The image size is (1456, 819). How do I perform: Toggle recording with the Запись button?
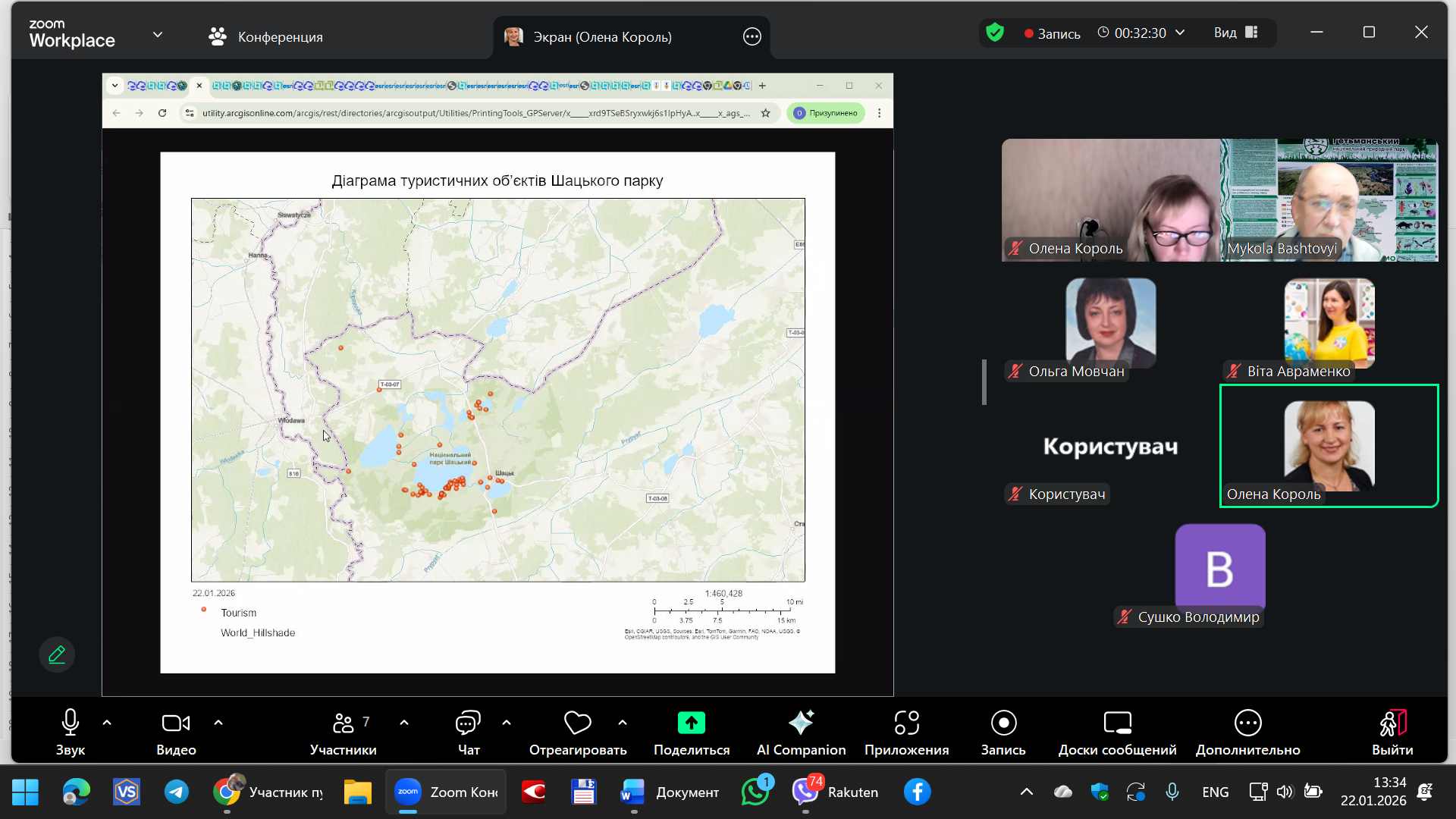click(1003, 732)
